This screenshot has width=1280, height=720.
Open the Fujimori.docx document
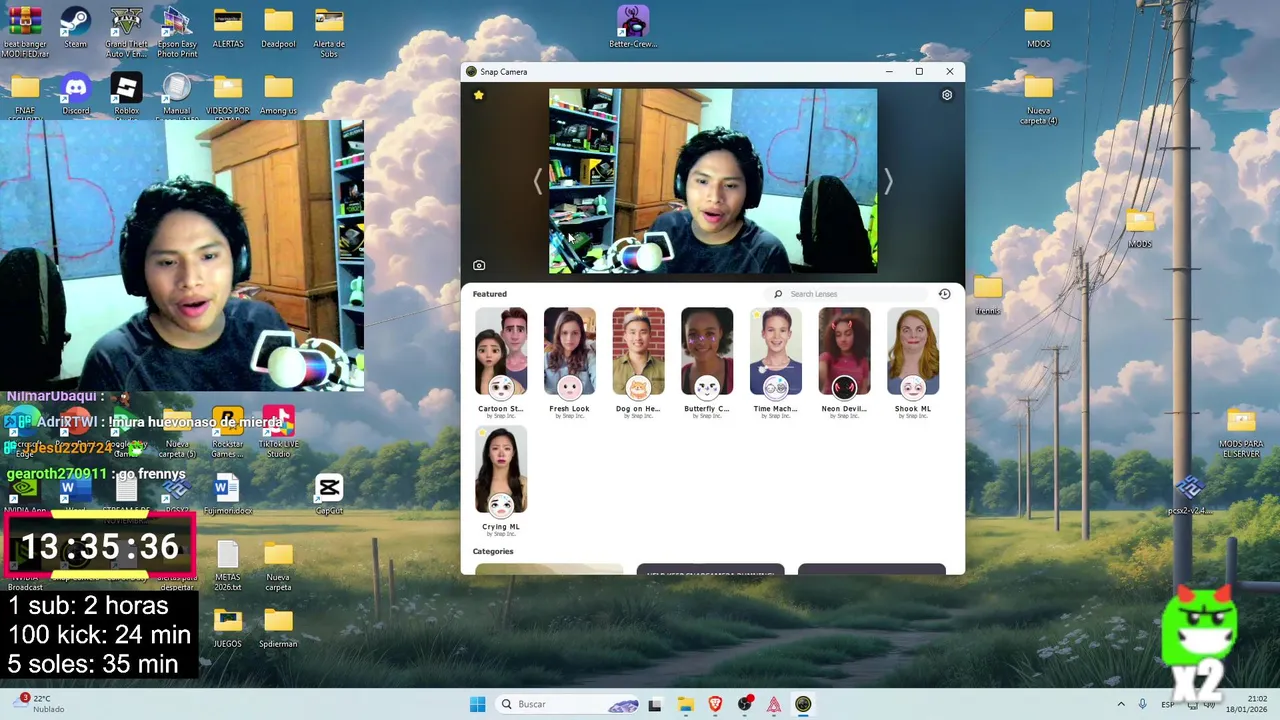pos(227,495)
